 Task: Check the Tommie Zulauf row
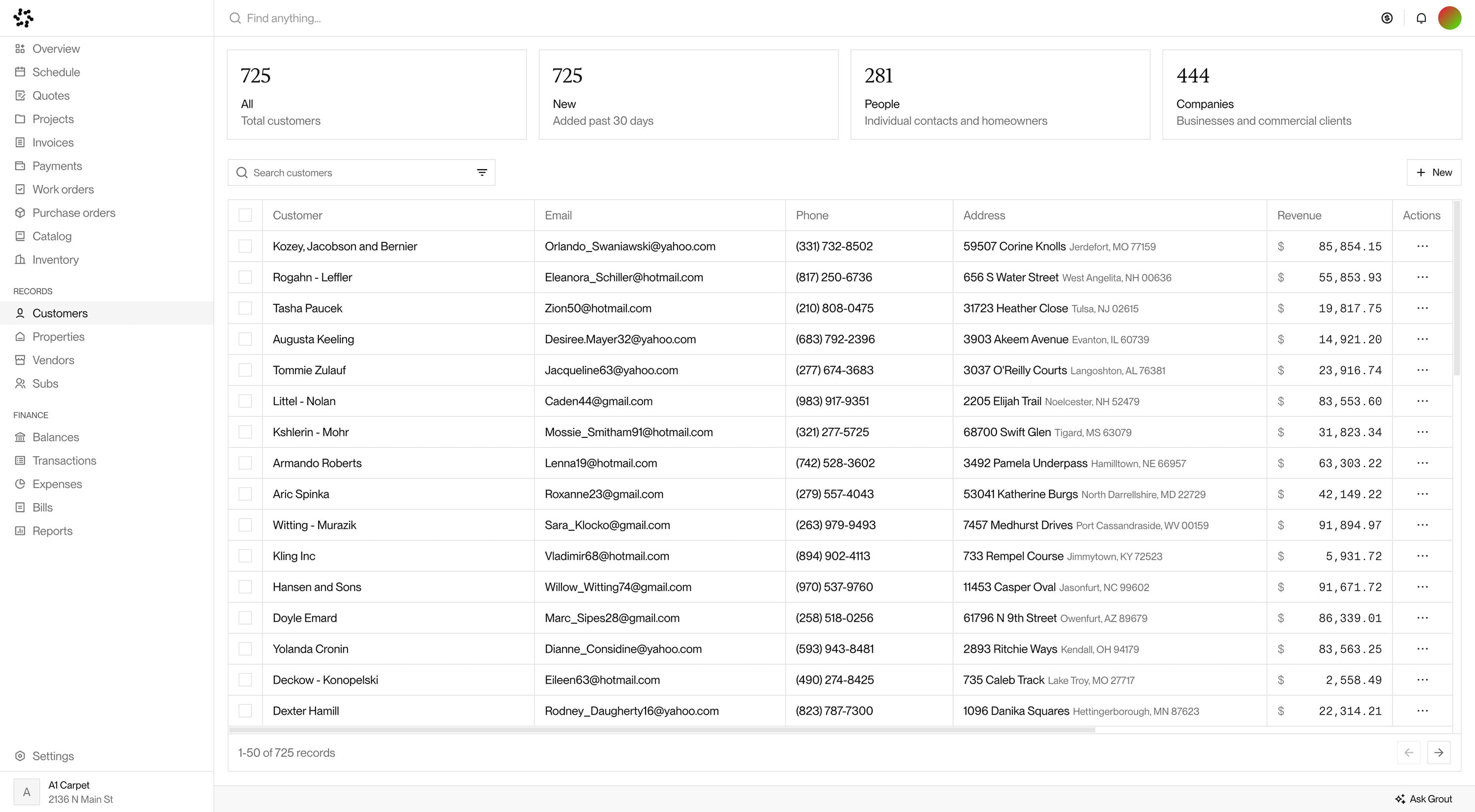pos(245,370)
